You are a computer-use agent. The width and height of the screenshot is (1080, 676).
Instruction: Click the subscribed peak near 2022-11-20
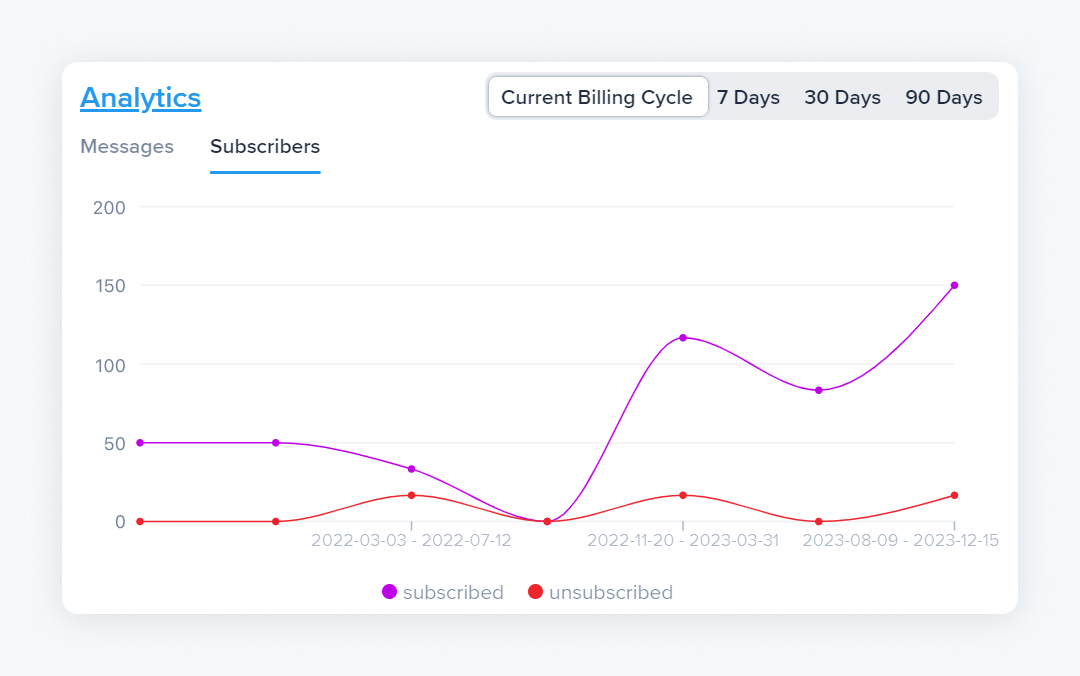click(x=683, y=338)
